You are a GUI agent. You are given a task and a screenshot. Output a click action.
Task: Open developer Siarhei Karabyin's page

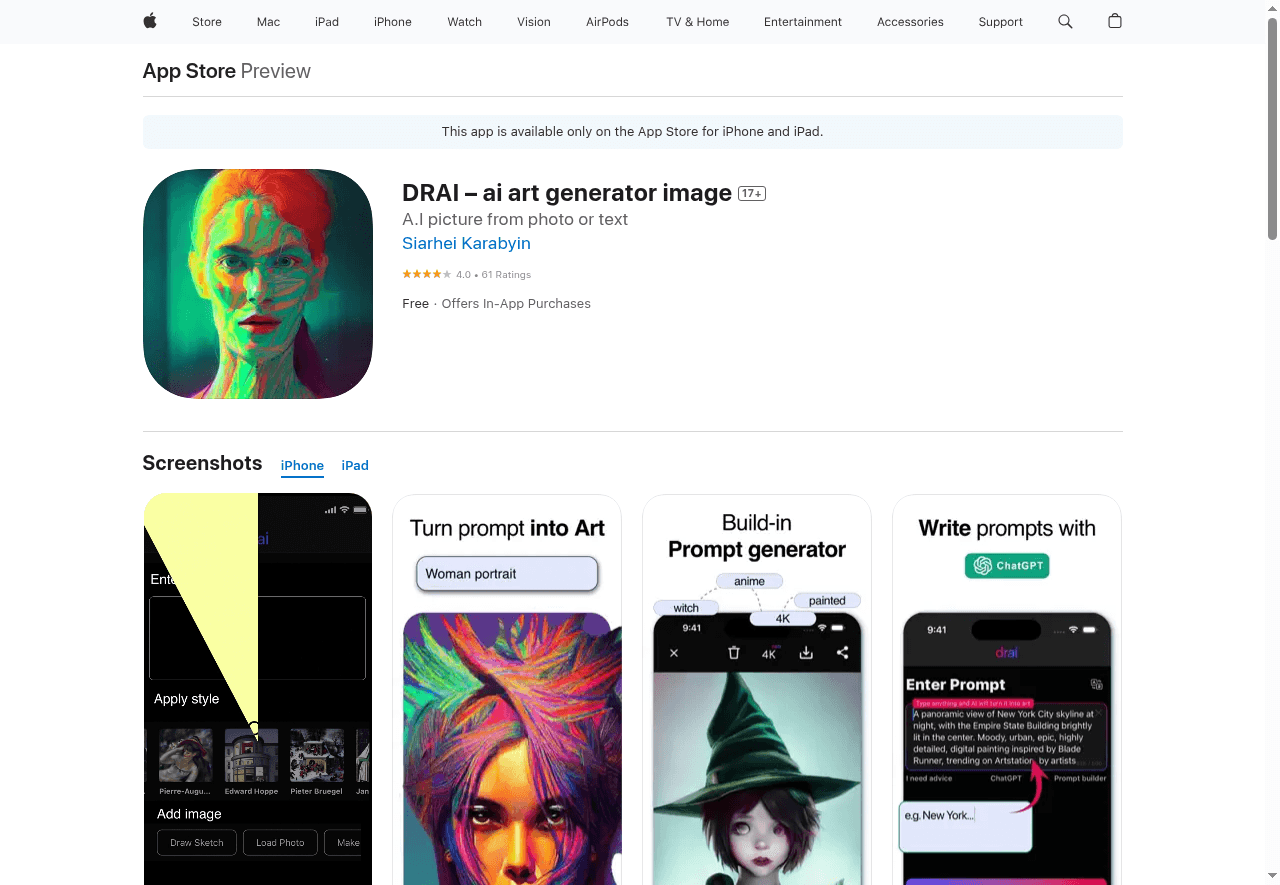click(466, 243)
